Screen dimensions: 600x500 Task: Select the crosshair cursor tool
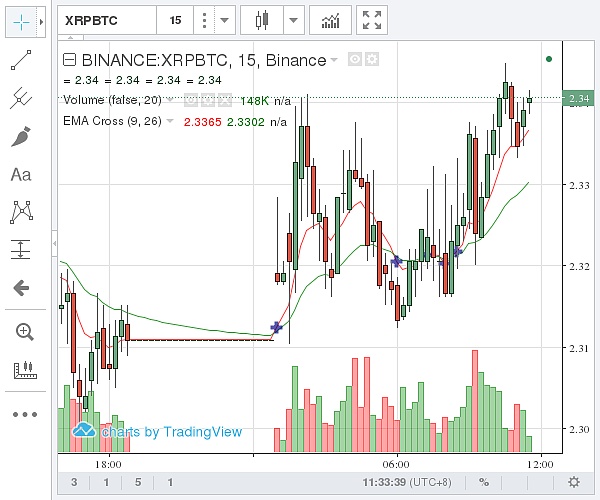point(21,22)
